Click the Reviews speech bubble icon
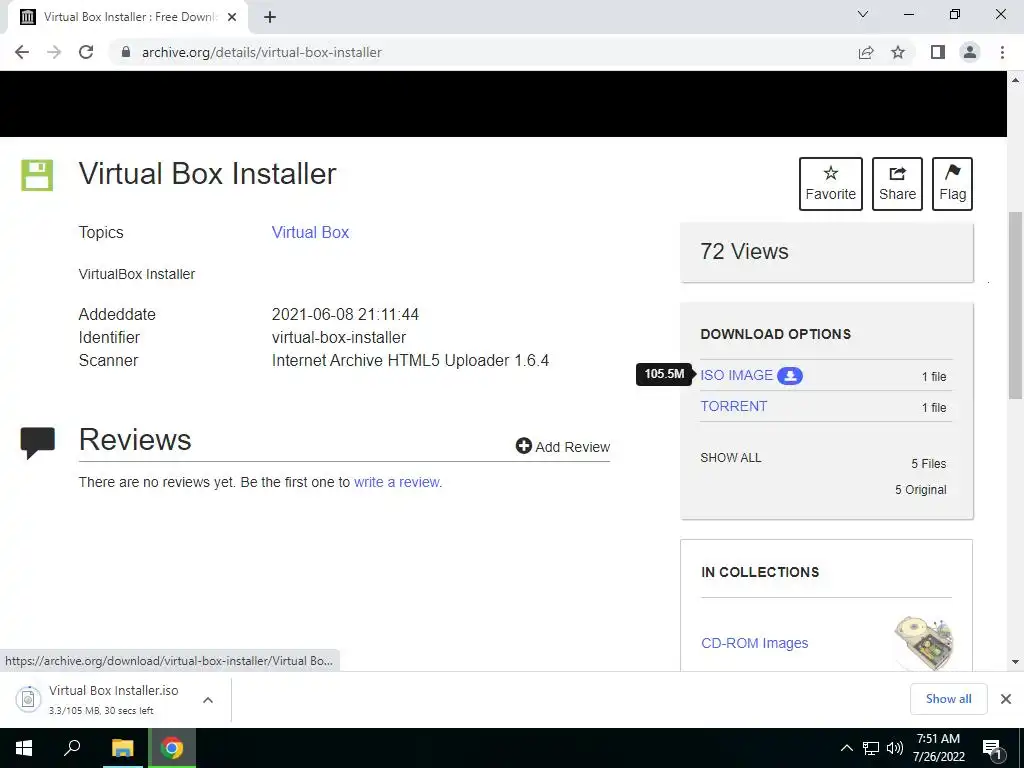The width and height of the screenshot is (1024, 768). point(38,442)
